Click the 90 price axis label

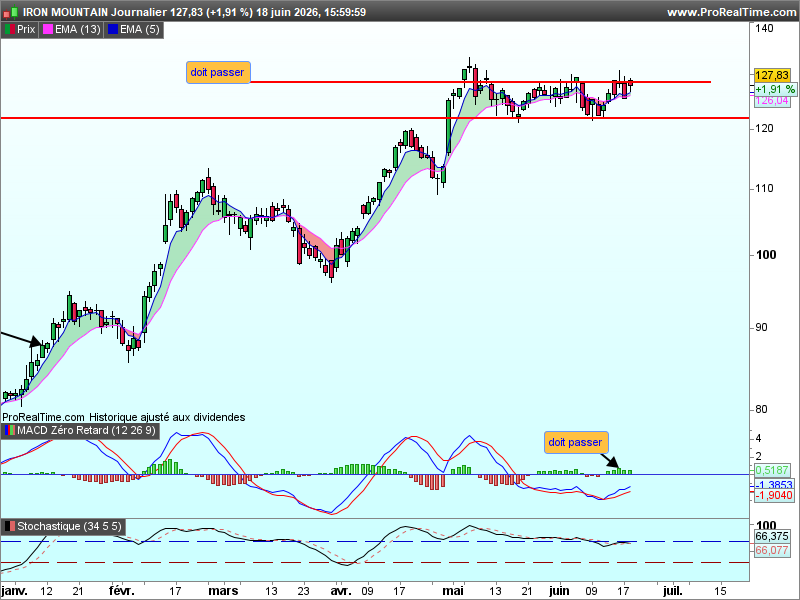click(761, 328)
